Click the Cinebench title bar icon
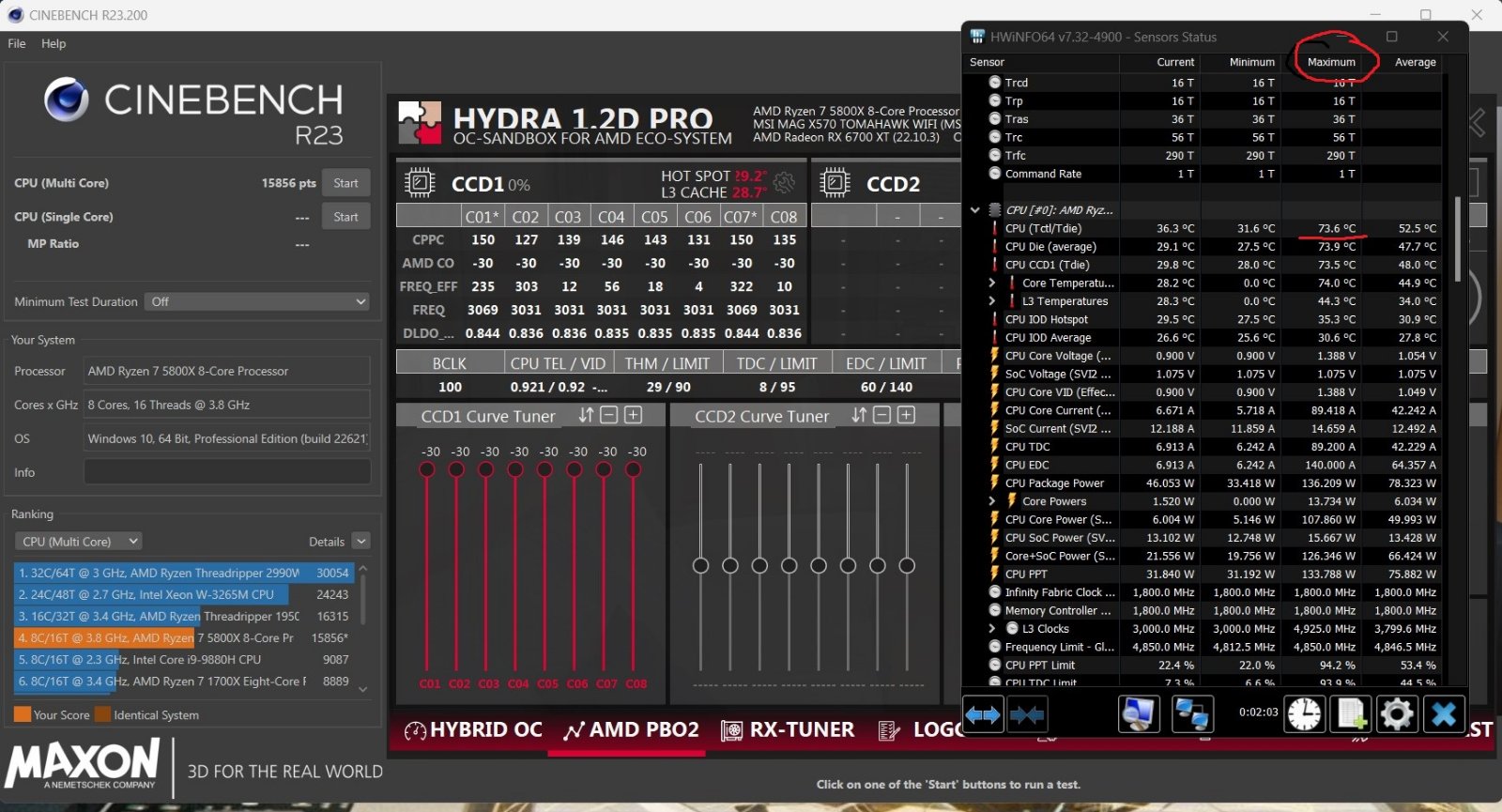The image size is (1502, 812). pyautogui.click(x=15, y=15)
